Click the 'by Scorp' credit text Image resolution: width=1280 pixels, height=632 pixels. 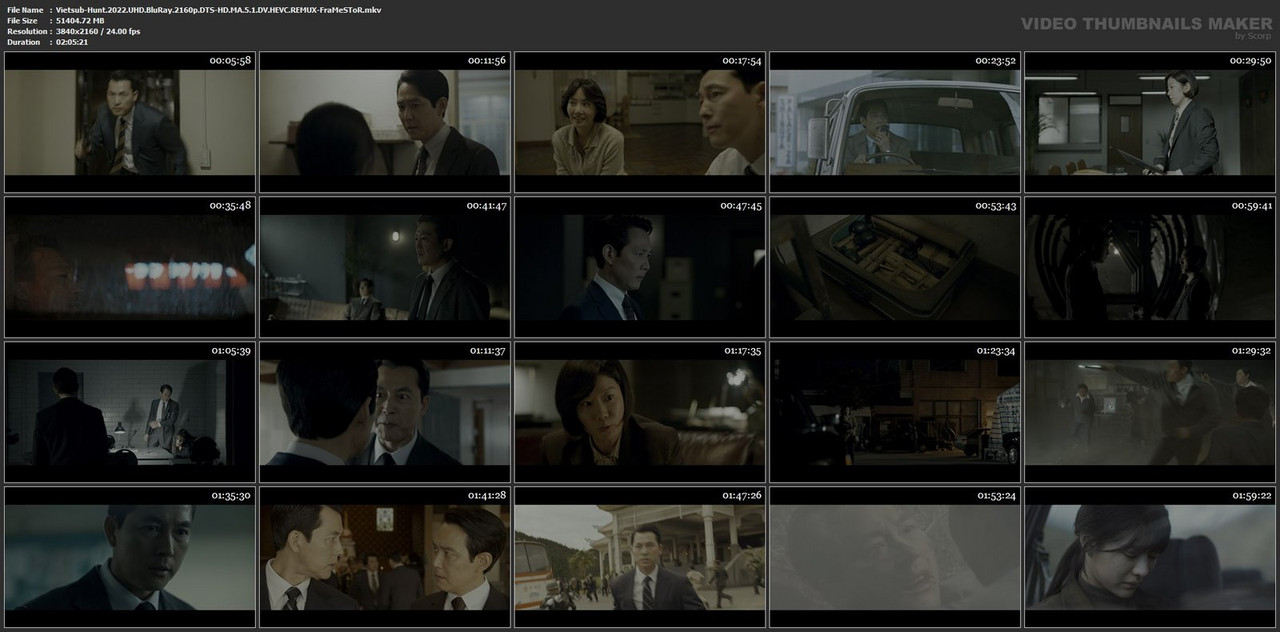pos(1253,36)
